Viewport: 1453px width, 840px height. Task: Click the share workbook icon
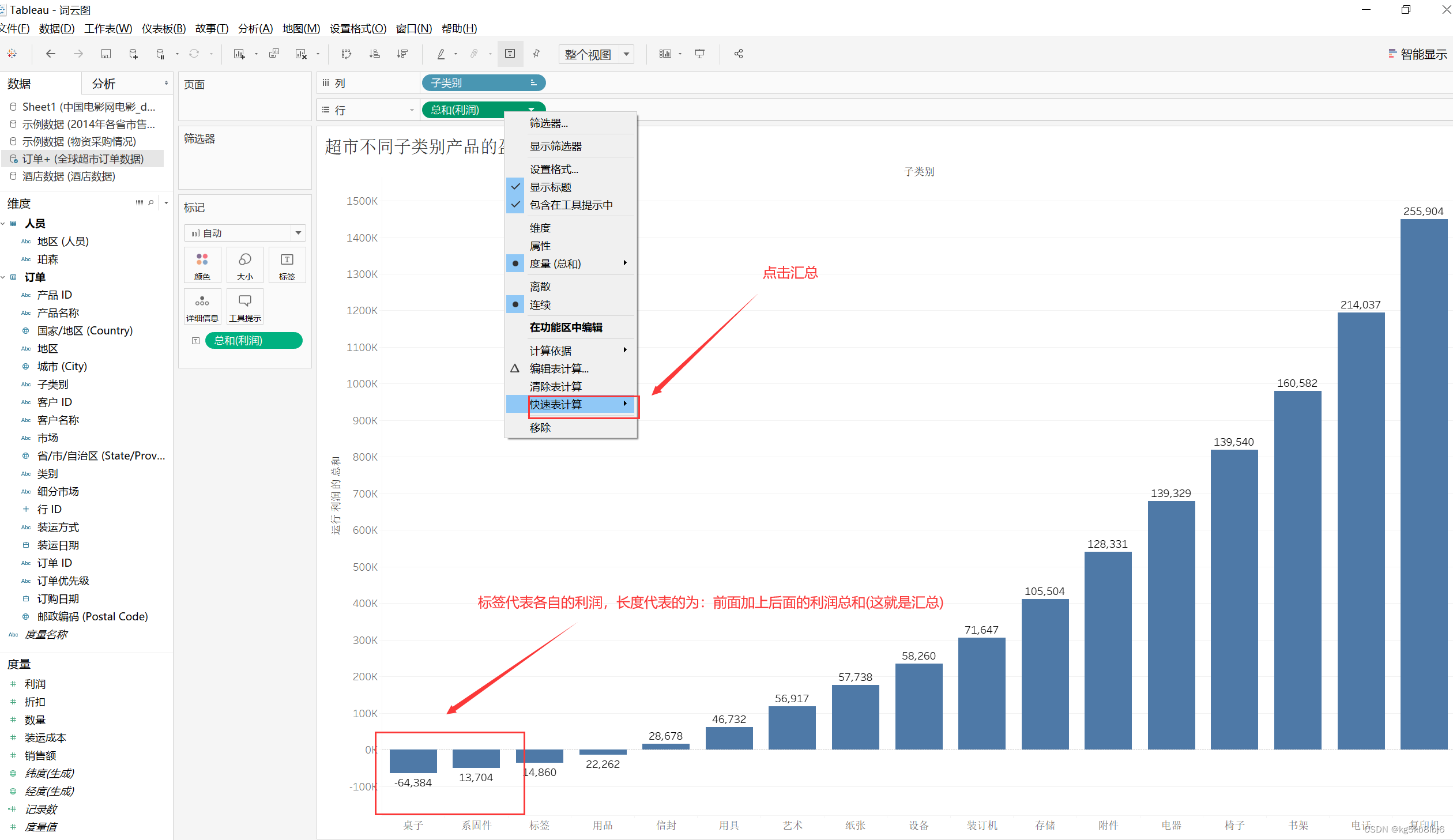(x=739, y=54)
